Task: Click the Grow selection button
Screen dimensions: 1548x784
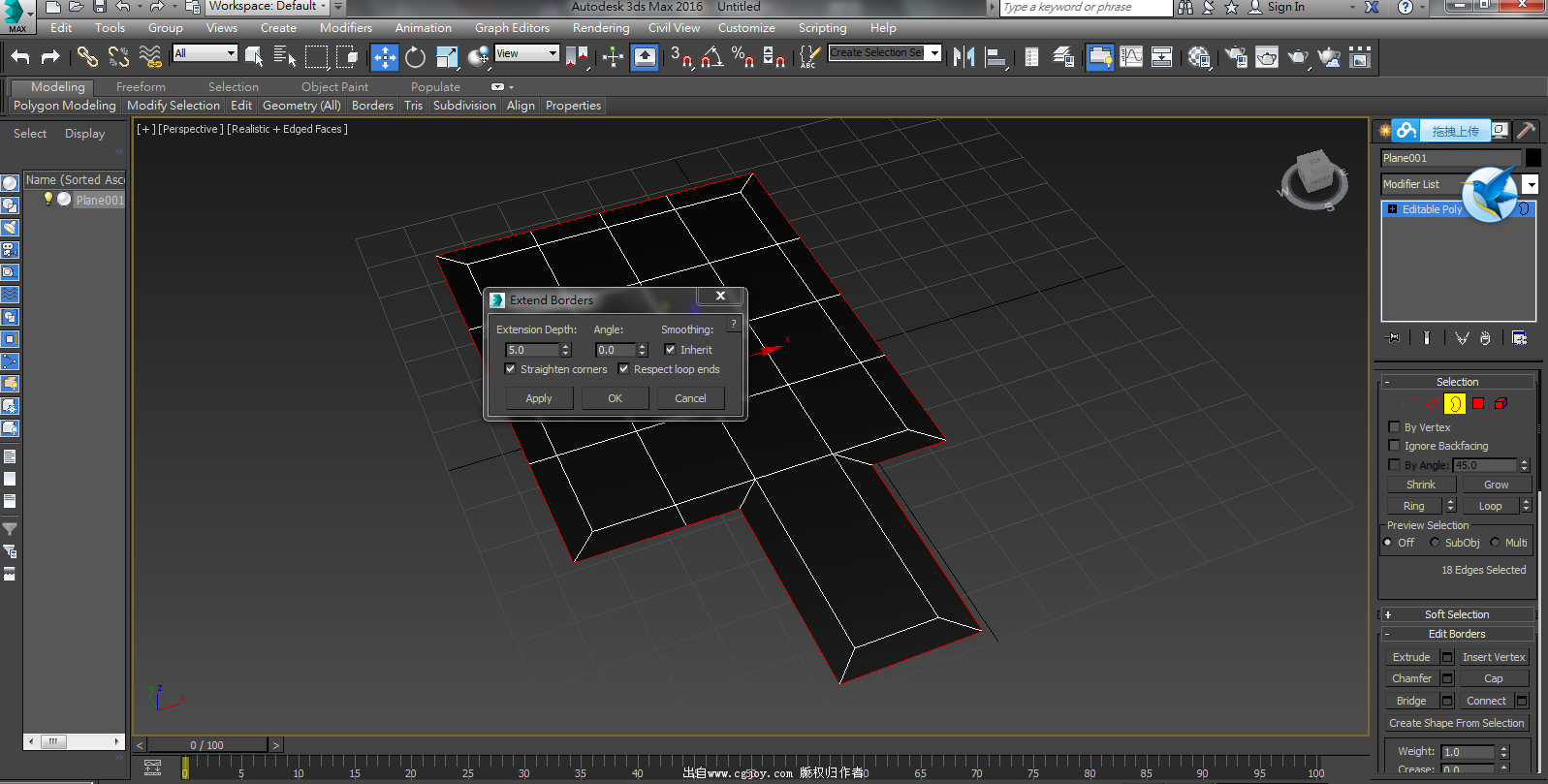Action: [x=1496, y=485]
